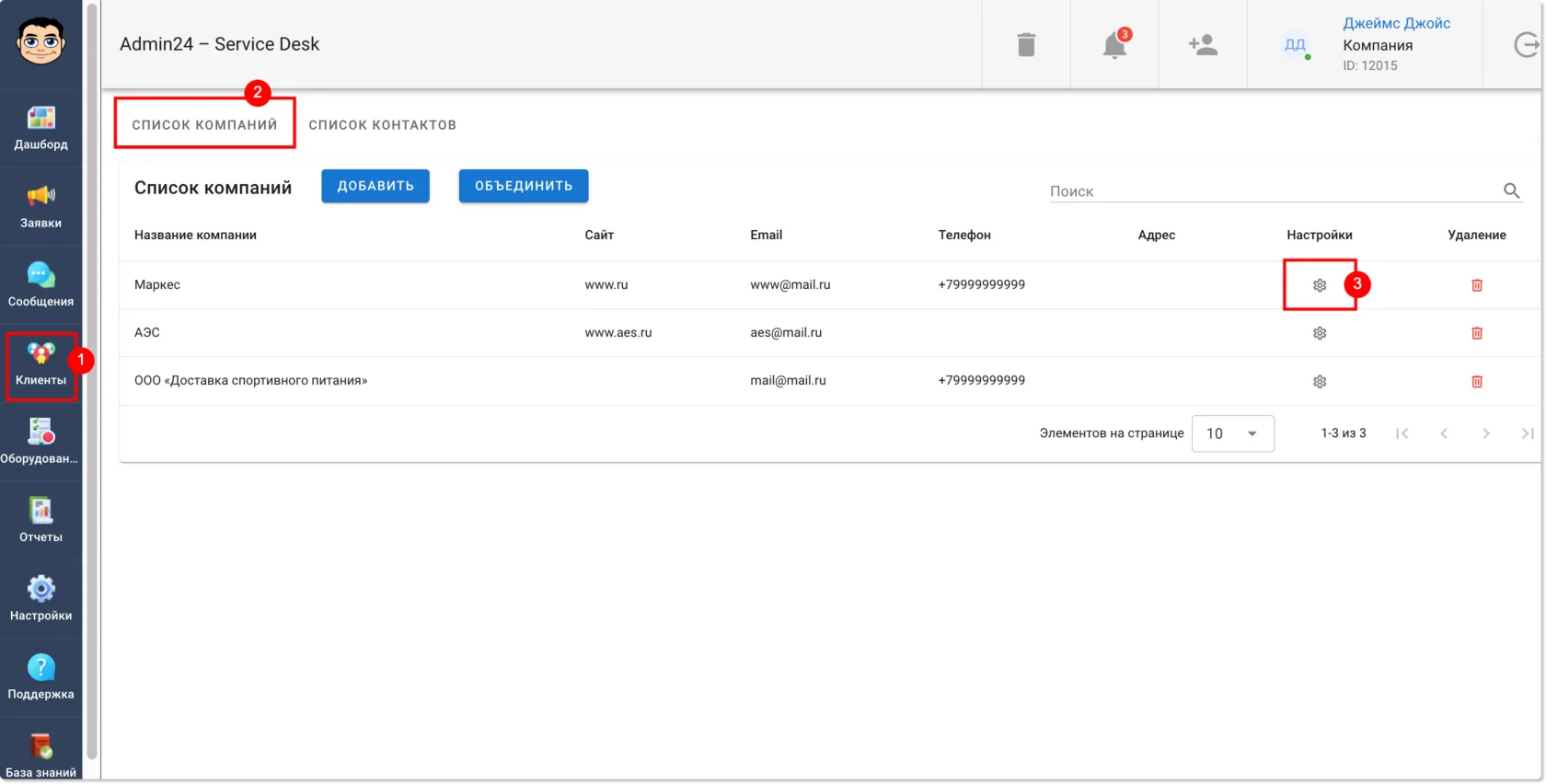Switch to Список контактов tab
This screenshot has height=784, width=1546.
pyautogui.click(x=383, y=125)
